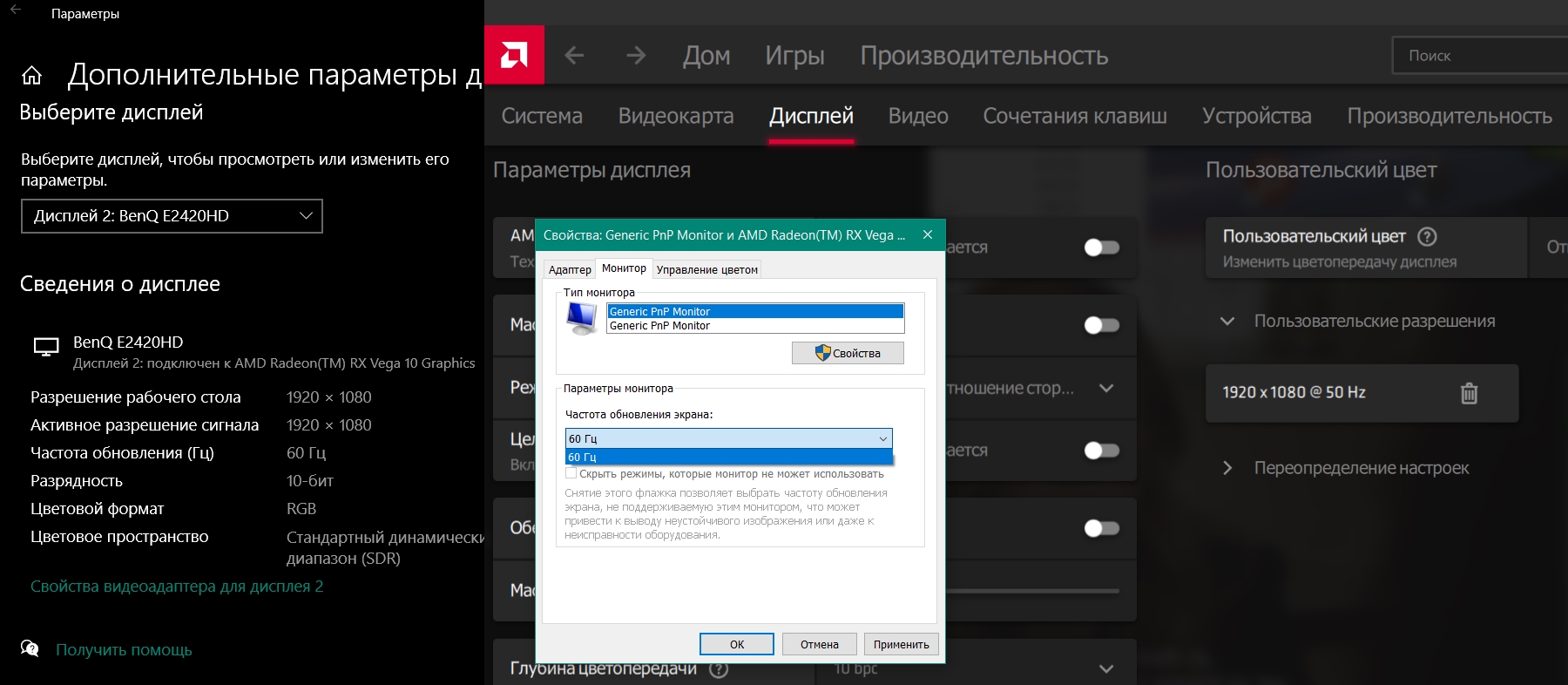Confirm the dialog with OK
This screenshot has height=685, width=1568.
click(x=737, y=644)
